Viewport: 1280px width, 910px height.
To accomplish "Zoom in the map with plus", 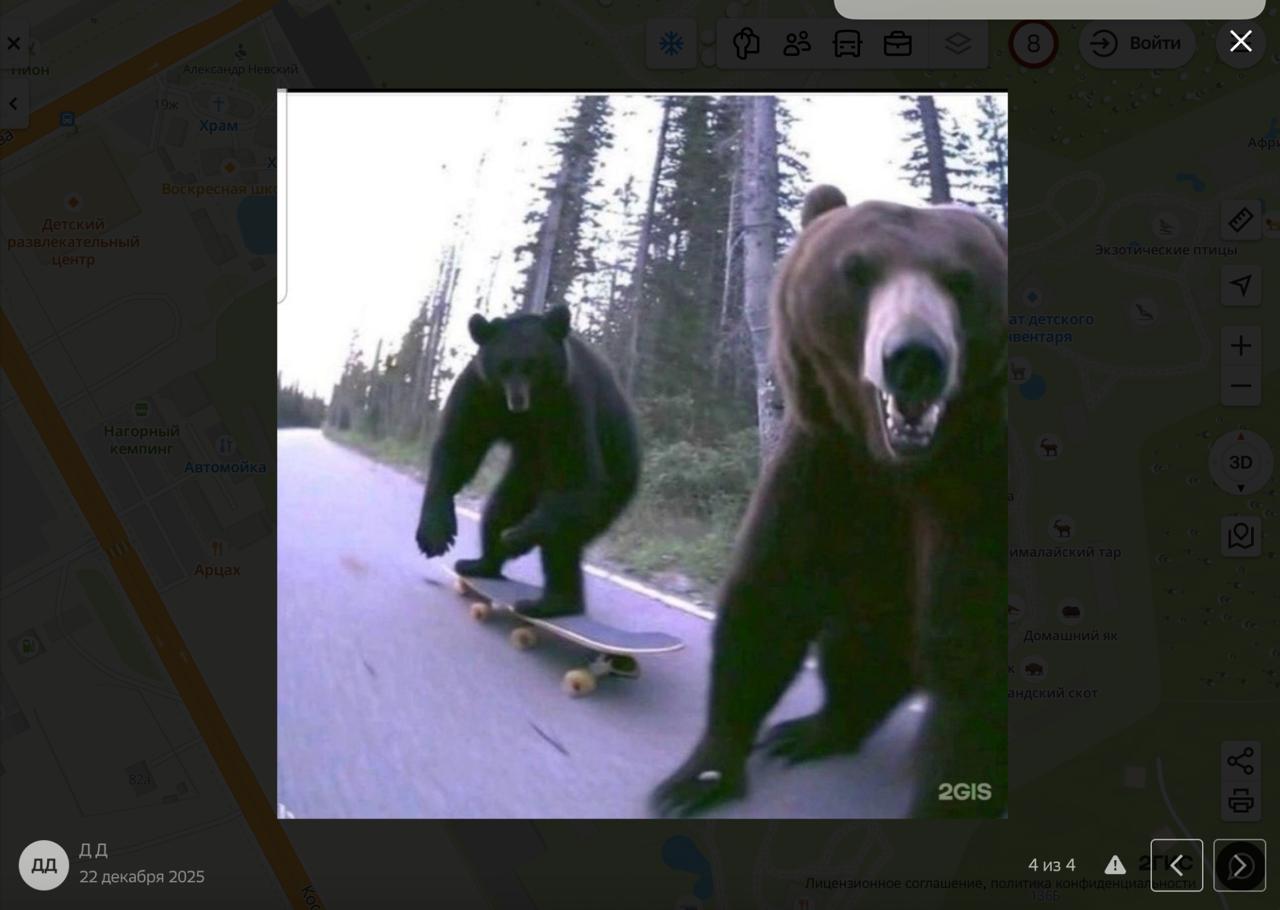I will click(1241, 346).
